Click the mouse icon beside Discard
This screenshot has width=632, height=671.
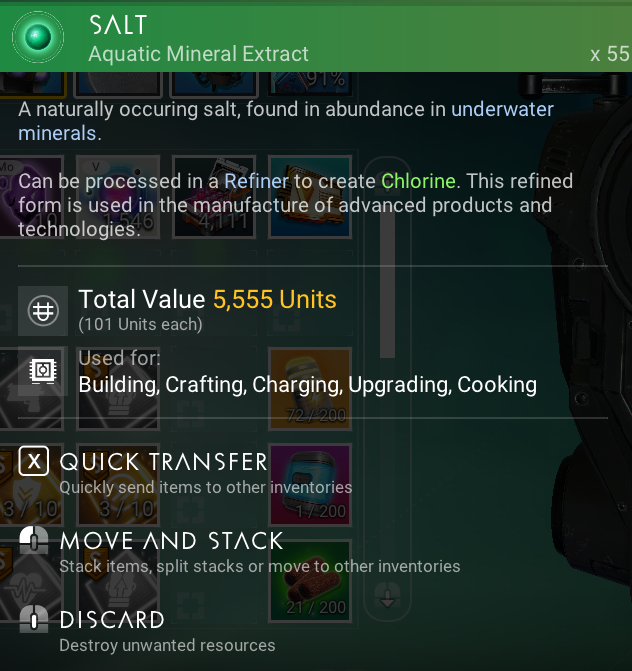[x=34, y=619]
